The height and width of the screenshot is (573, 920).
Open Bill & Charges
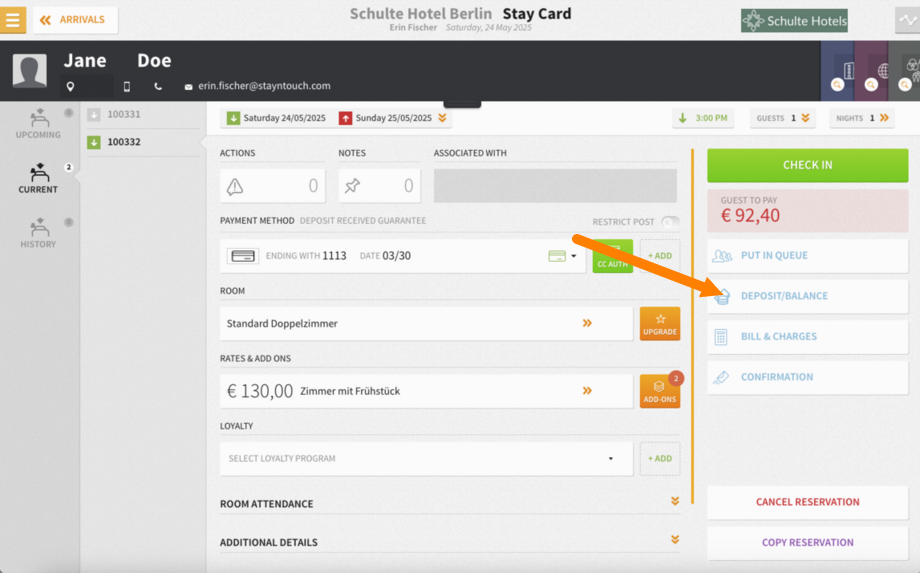tap(807, 337)
